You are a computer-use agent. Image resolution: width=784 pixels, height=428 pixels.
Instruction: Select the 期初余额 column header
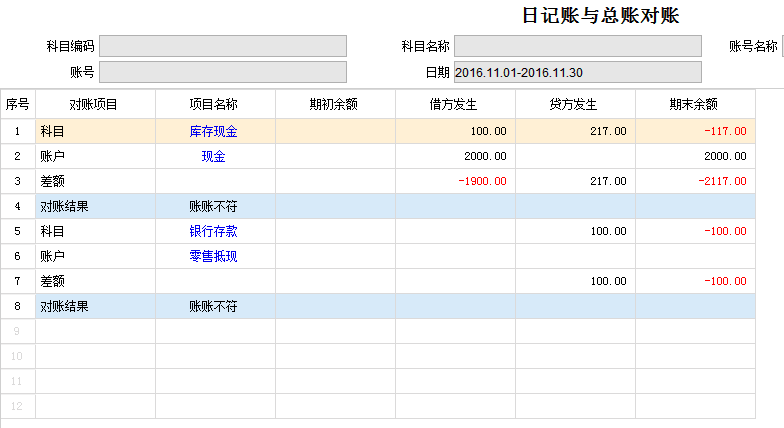334,104
